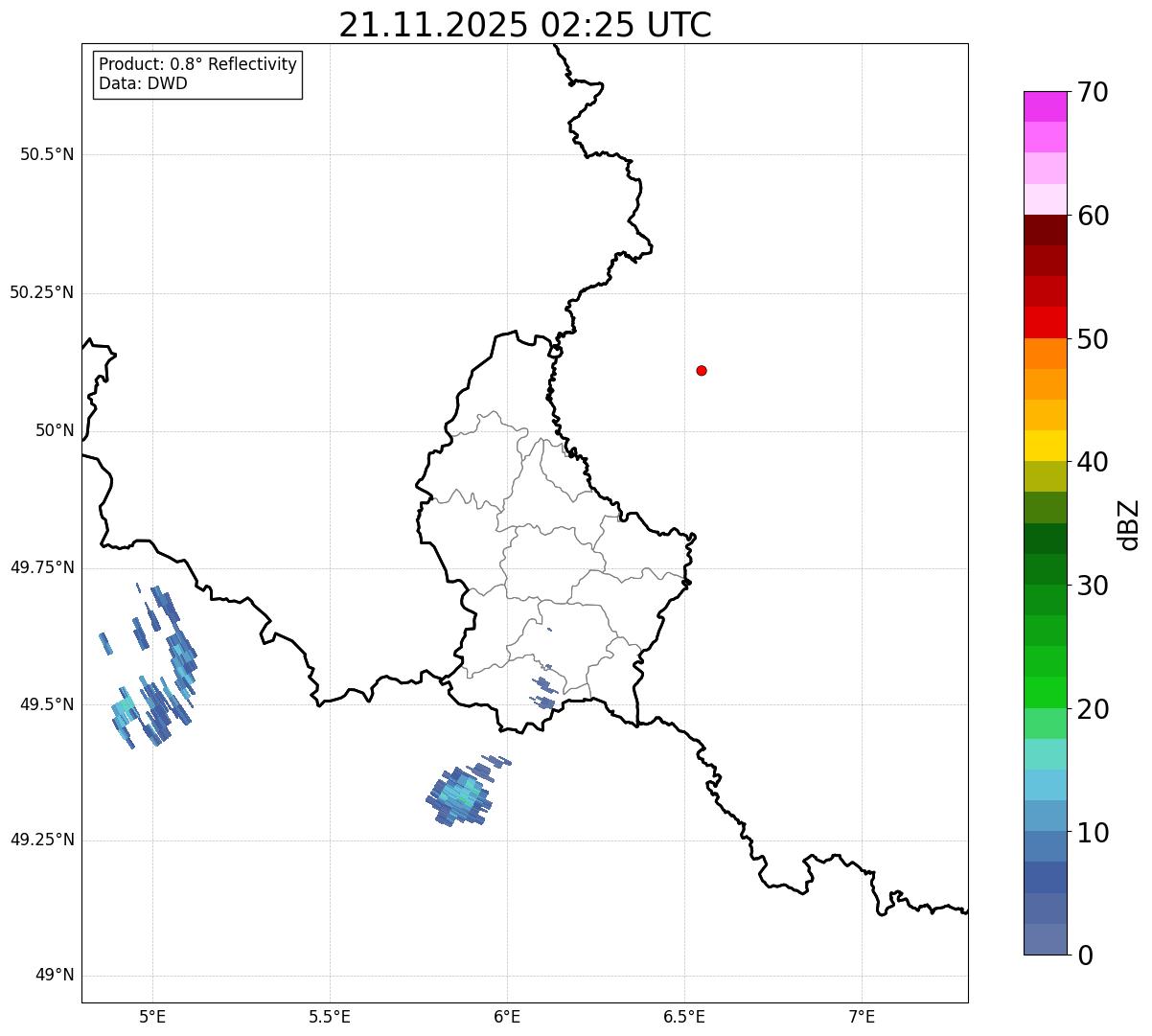
Task: Click the Product: 0.8° Reflectivity label
Action: pyautogui.click(x=198, y=64)
